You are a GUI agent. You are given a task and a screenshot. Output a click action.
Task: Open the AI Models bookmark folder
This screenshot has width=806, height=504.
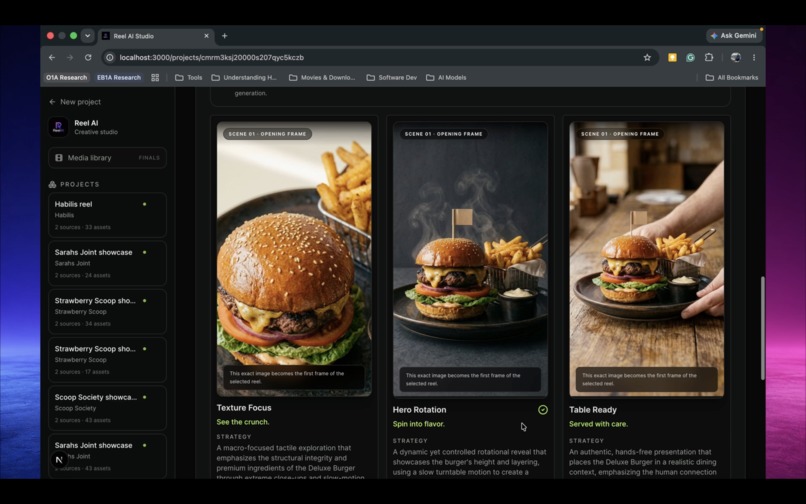[x=446, y=78]
